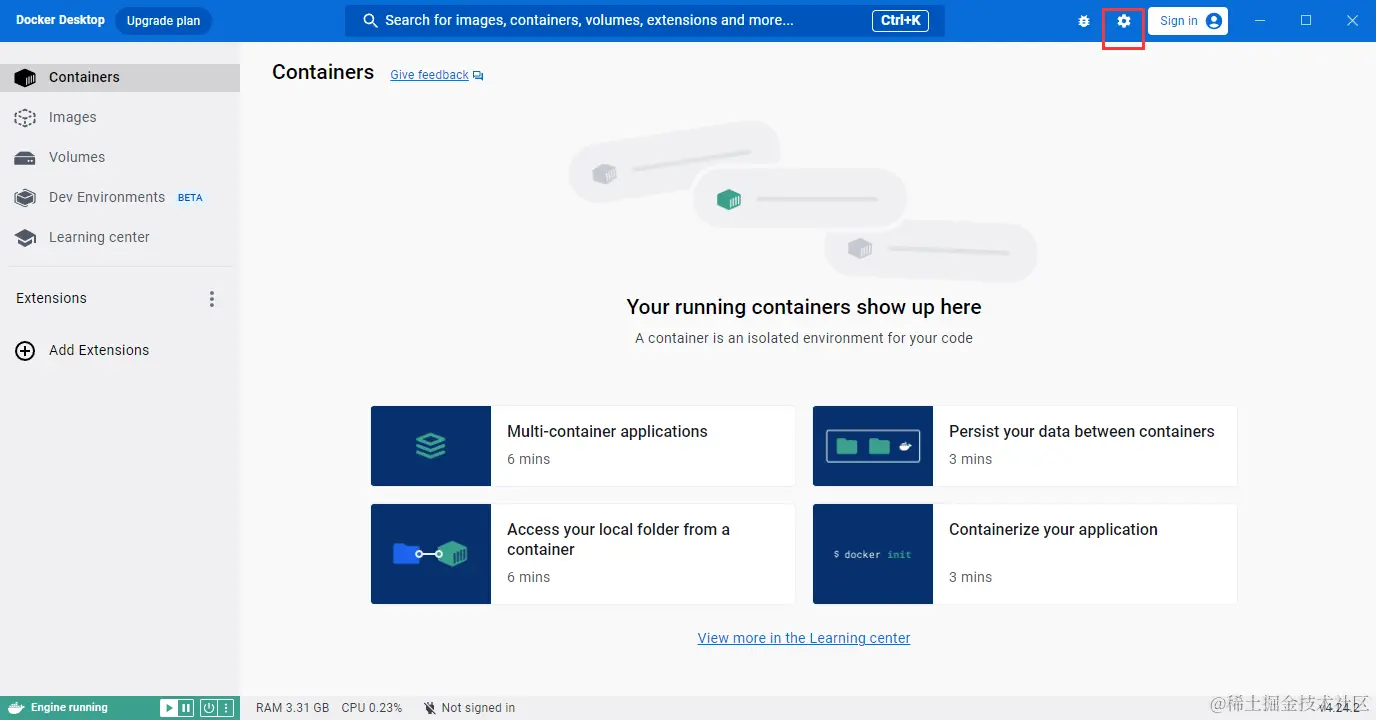Open Access your local folder guide
1376x720 pixels.
coord(583,554)
